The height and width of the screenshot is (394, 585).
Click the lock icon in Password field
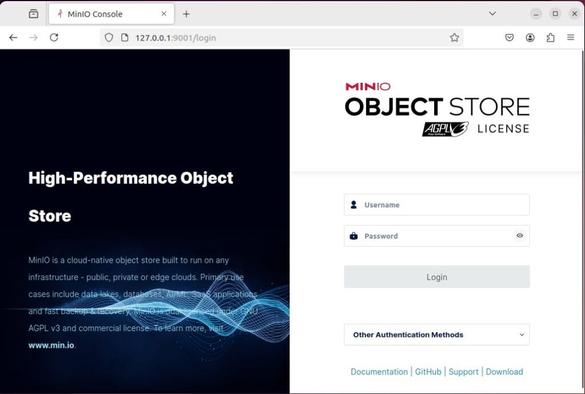point(354,236)
